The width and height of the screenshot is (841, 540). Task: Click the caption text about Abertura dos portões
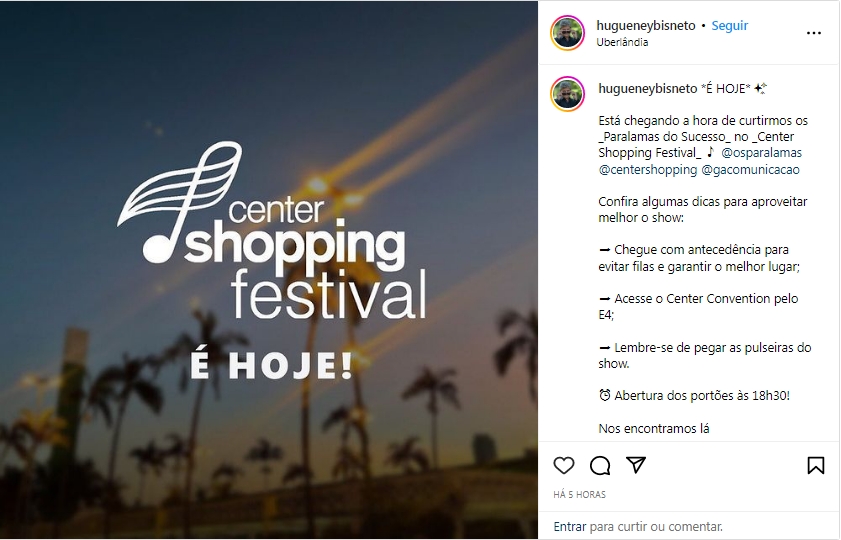694,396
